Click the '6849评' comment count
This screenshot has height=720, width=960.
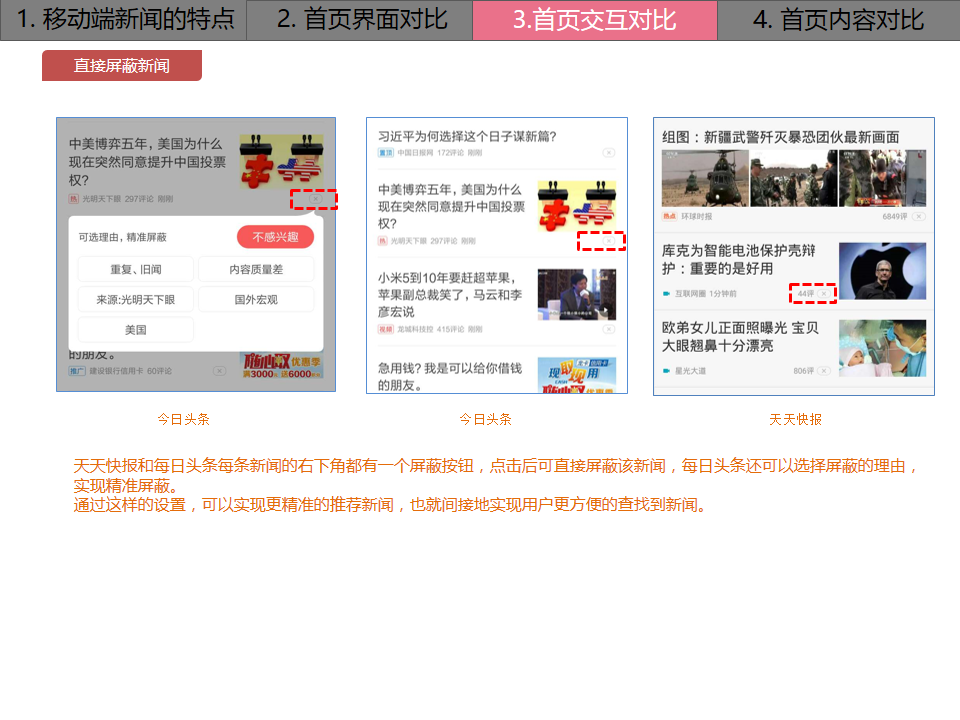(x=895, y=216)
